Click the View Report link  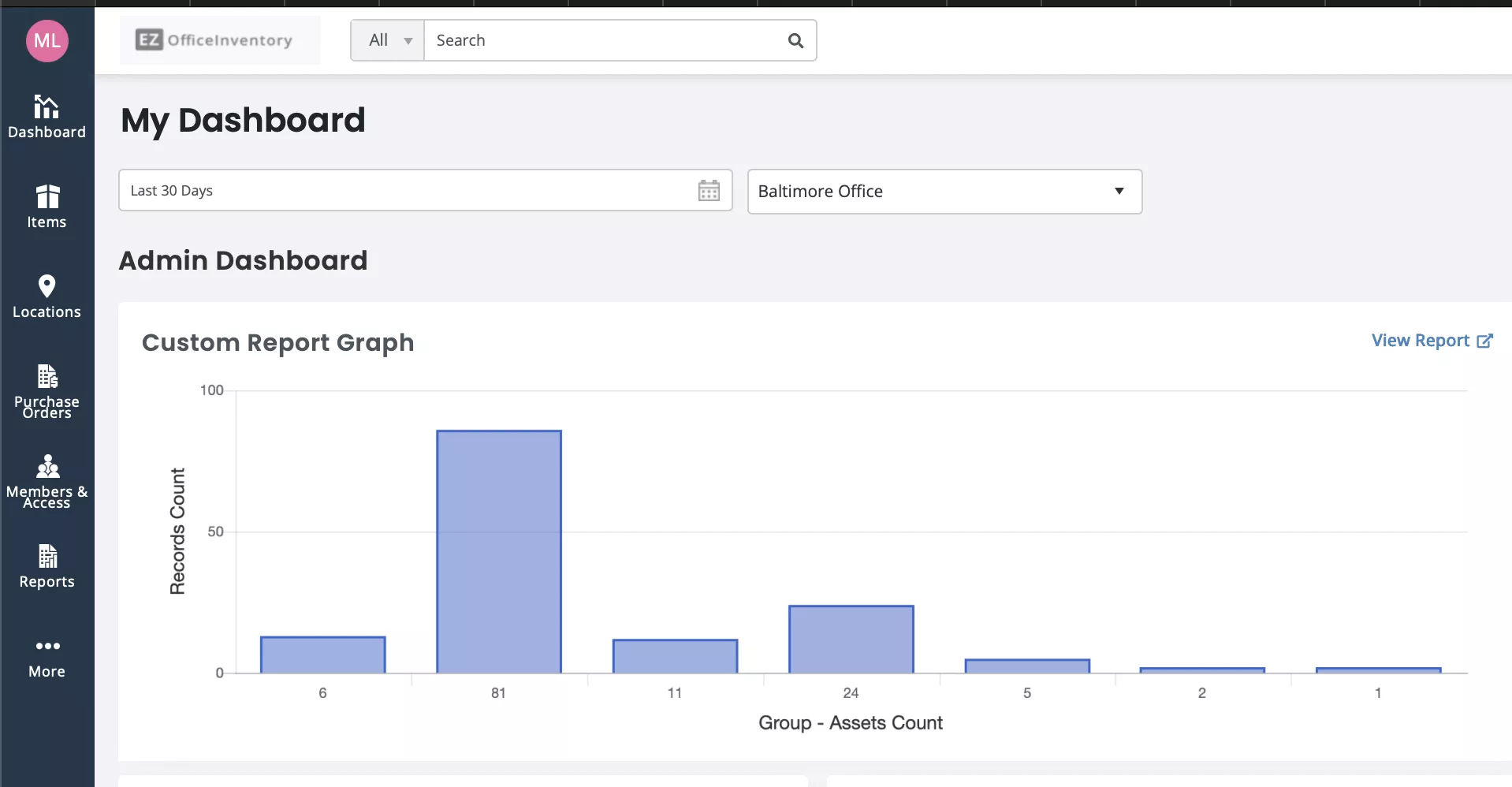point(1431,341)
